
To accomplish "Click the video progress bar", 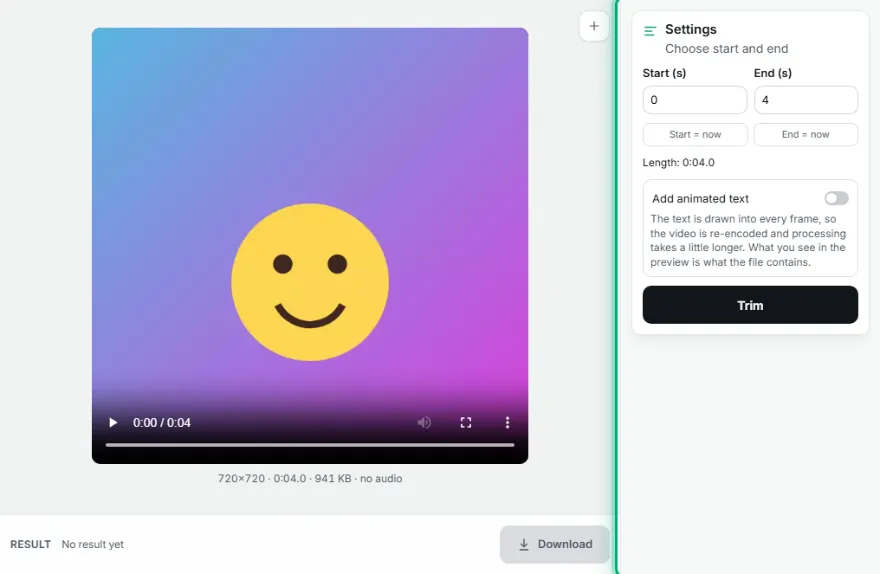I will (x=310, y=445).
